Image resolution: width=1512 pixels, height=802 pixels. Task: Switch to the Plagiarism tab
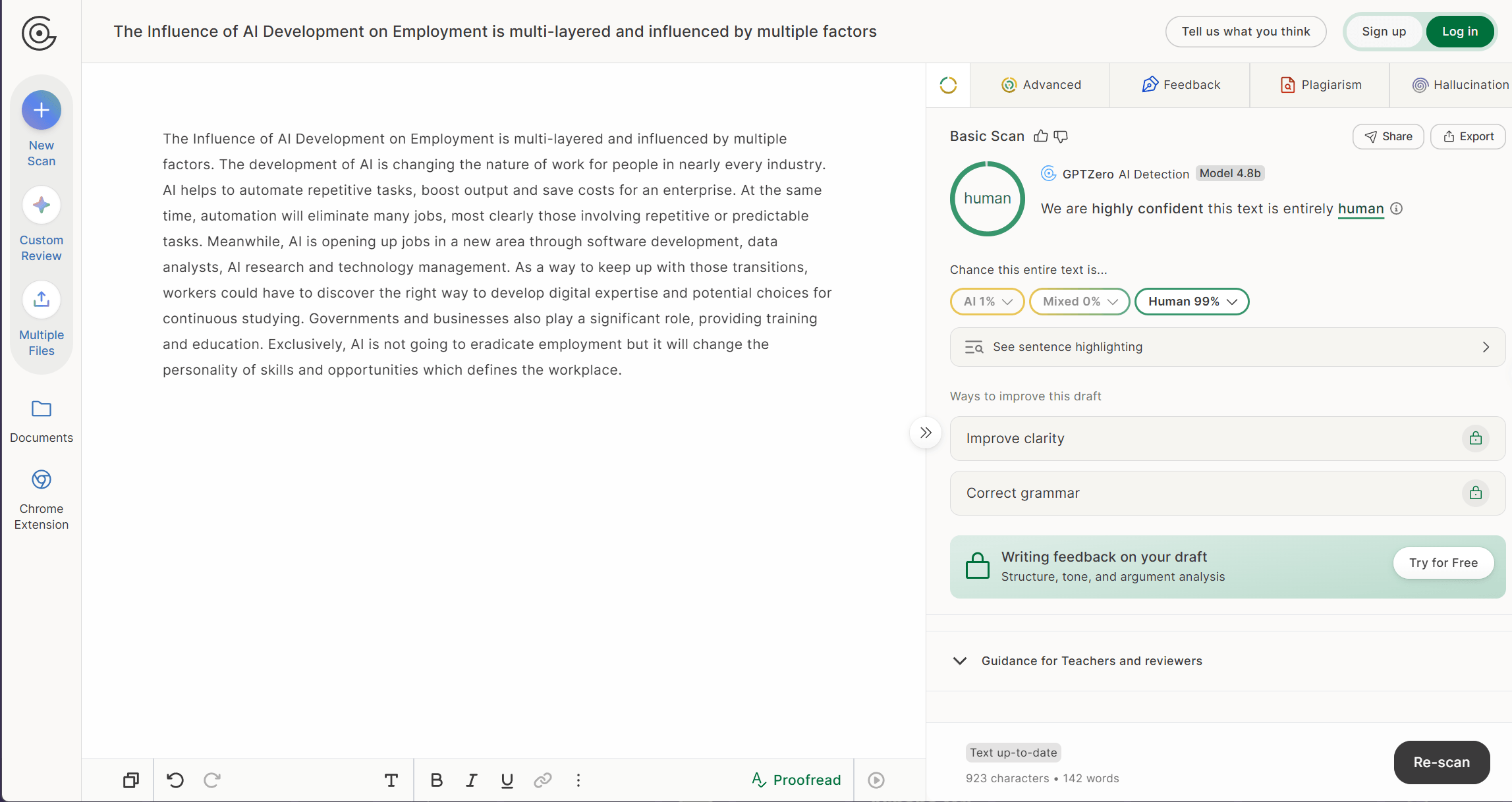click(1320, 85)
